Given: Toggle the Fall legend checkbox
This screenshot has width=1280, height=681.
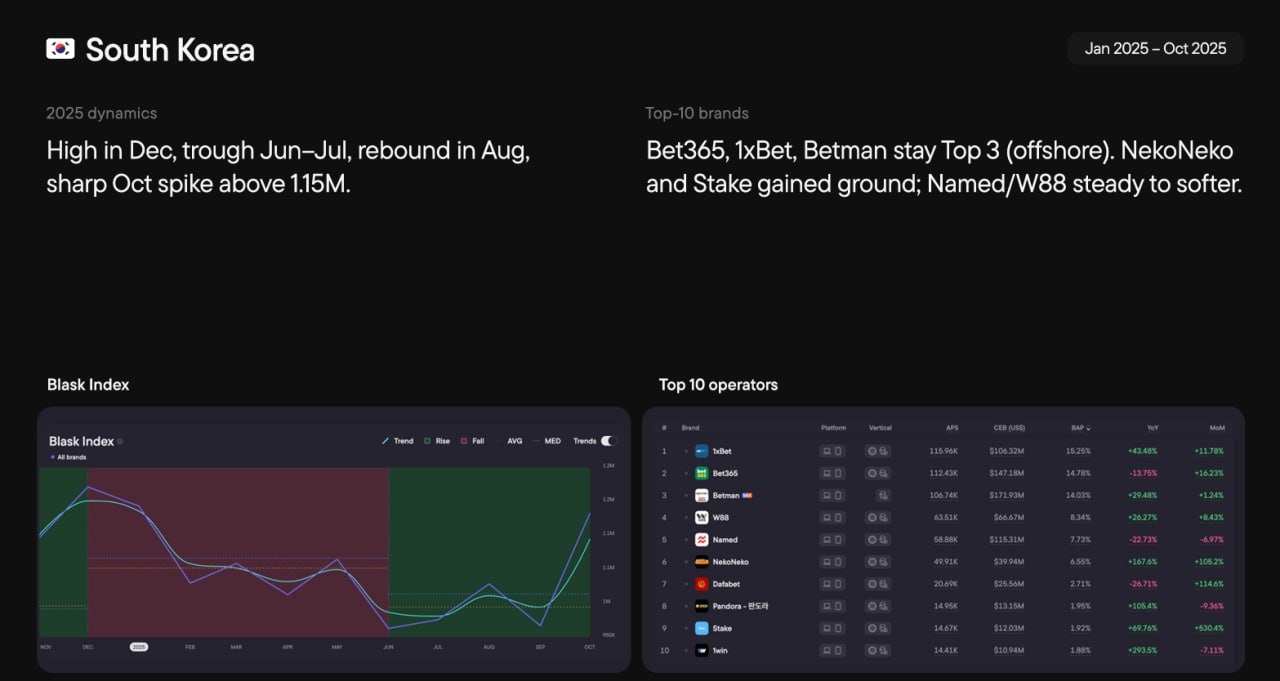Looking at the screenshot, I should (464, 441).
